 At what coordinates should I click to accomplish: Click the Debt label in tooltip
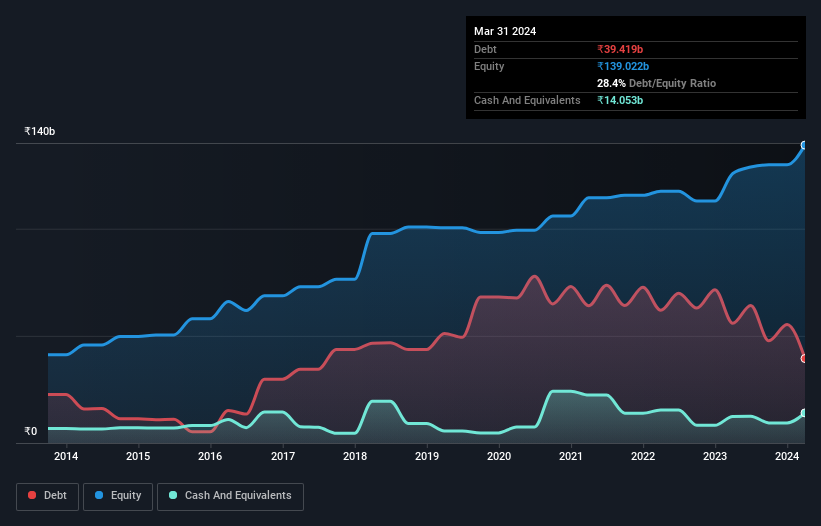click(x=485, y=49)
